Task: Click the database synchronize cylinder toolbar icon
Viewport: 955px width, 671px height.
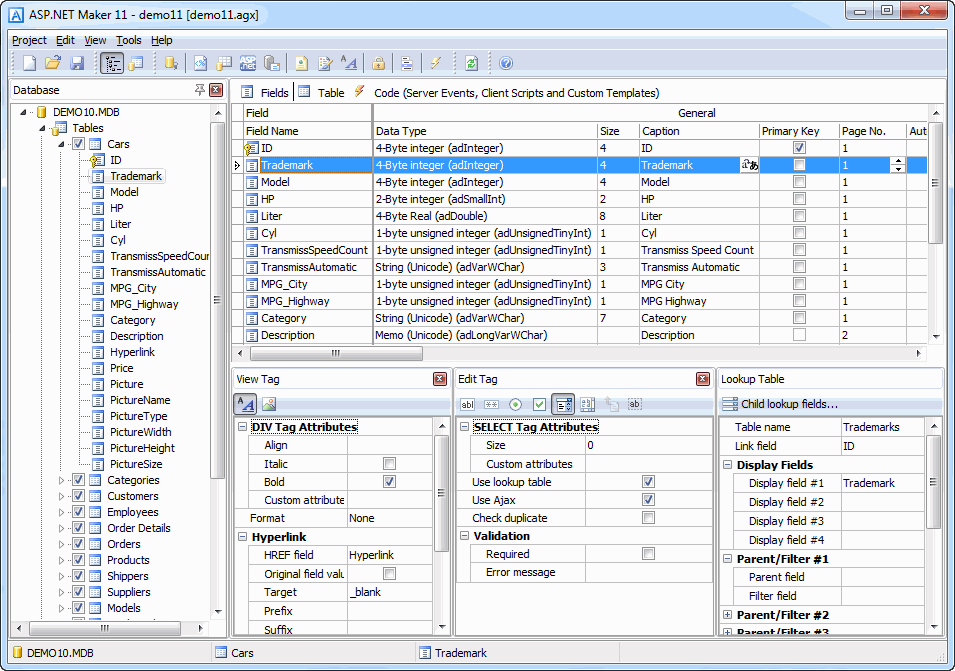Action: 171,63
